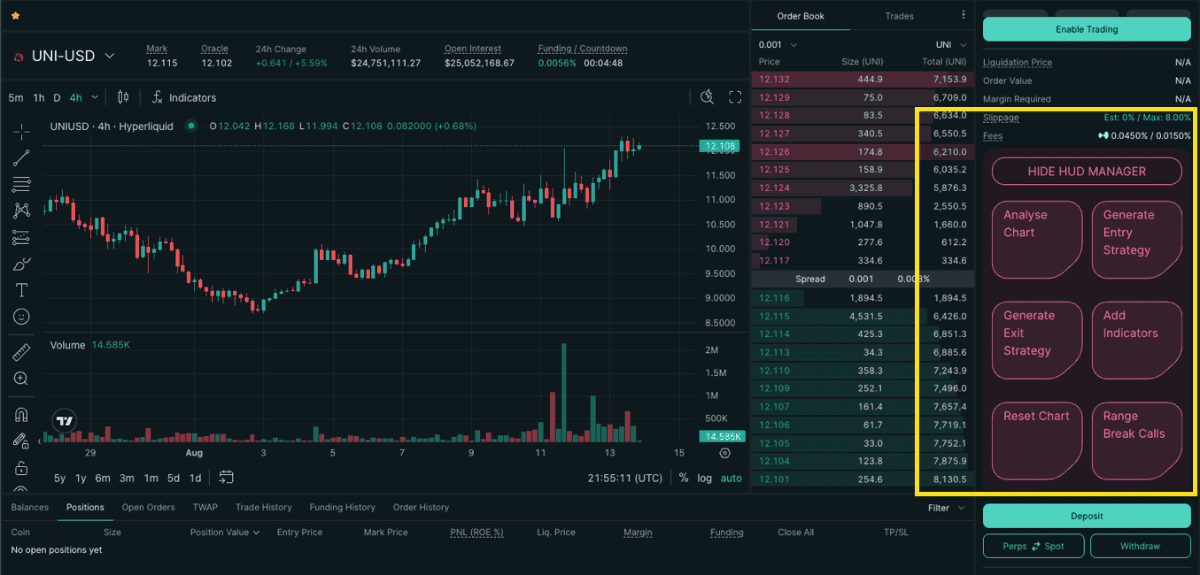This screenshot has height=575, width=1200.
Task: Open the emoji sticker tool
Action: tap(21, 317)
